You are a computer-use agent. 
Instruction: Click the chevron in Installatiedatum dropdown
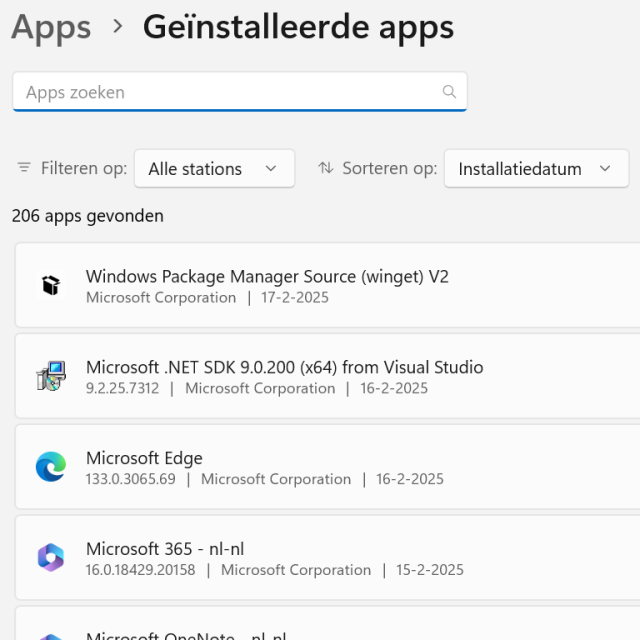[605, 169]
